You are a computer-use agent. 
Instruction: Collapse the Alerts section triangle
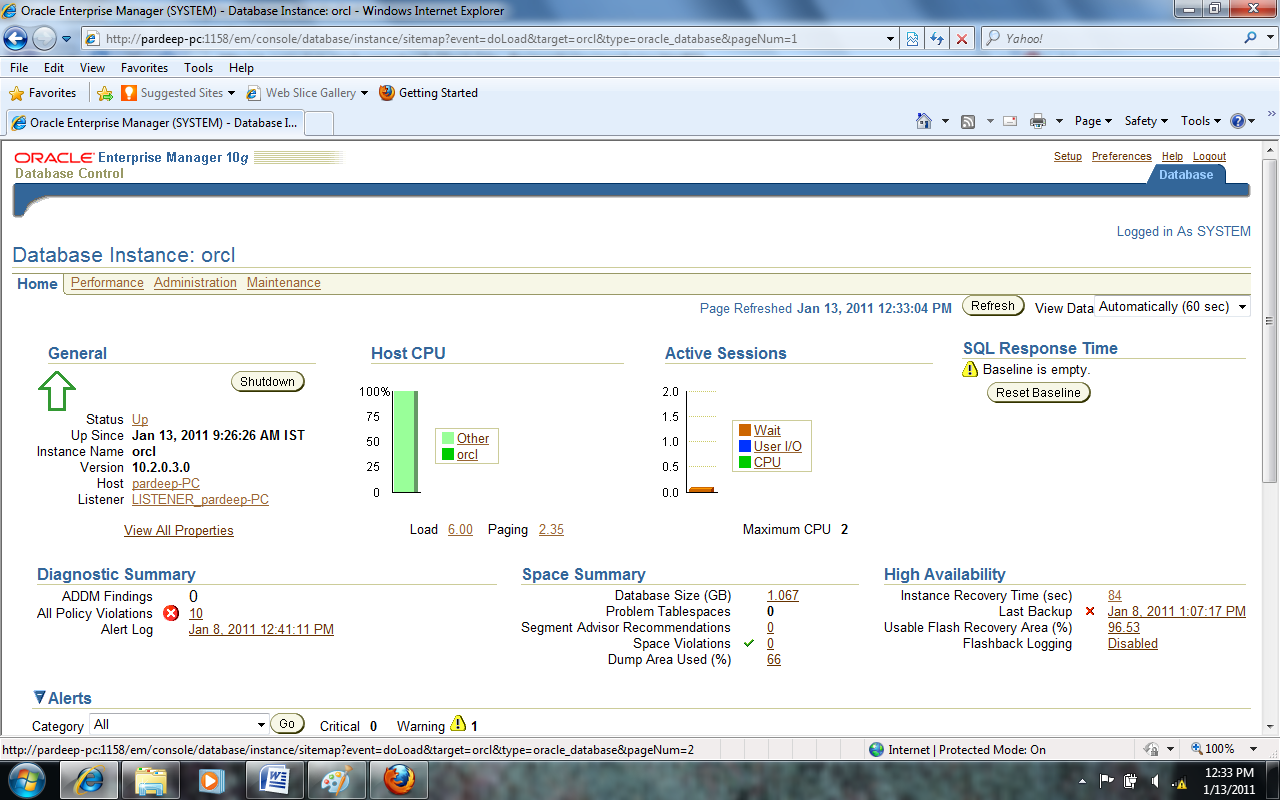(x=39, y=698)
